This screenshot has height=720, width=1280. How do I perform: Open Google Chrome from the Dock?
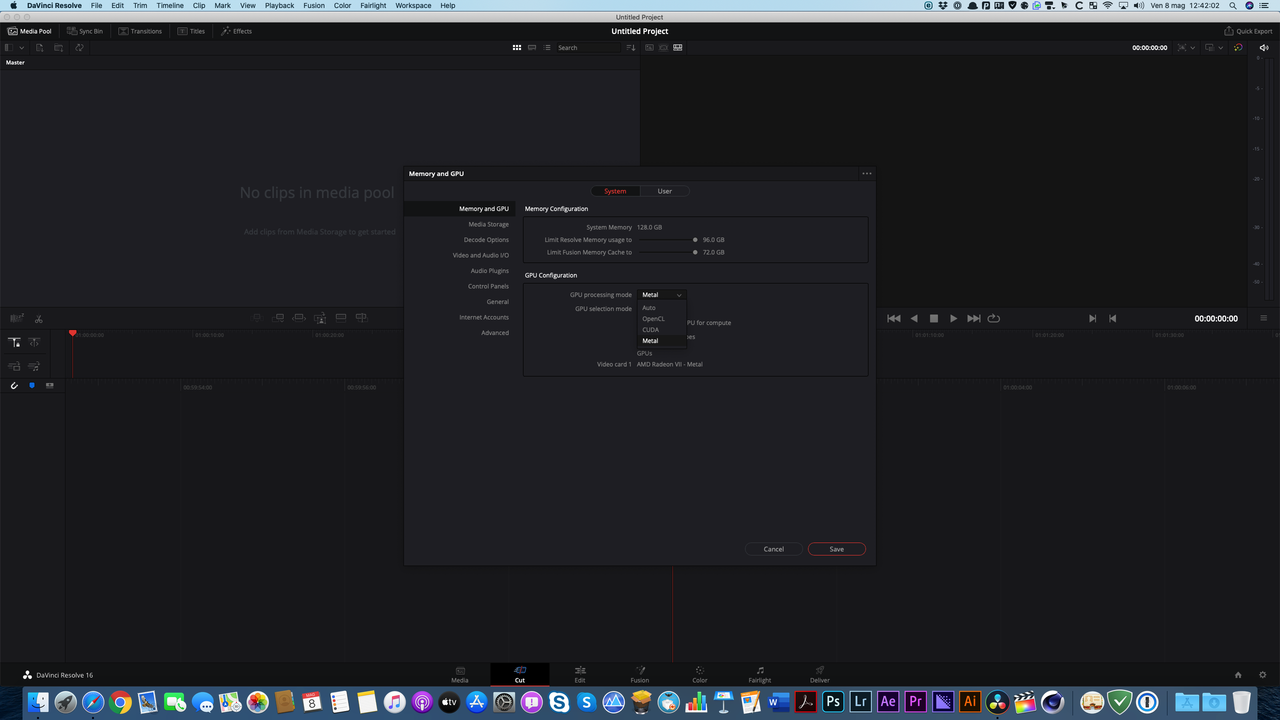point(120,702)
